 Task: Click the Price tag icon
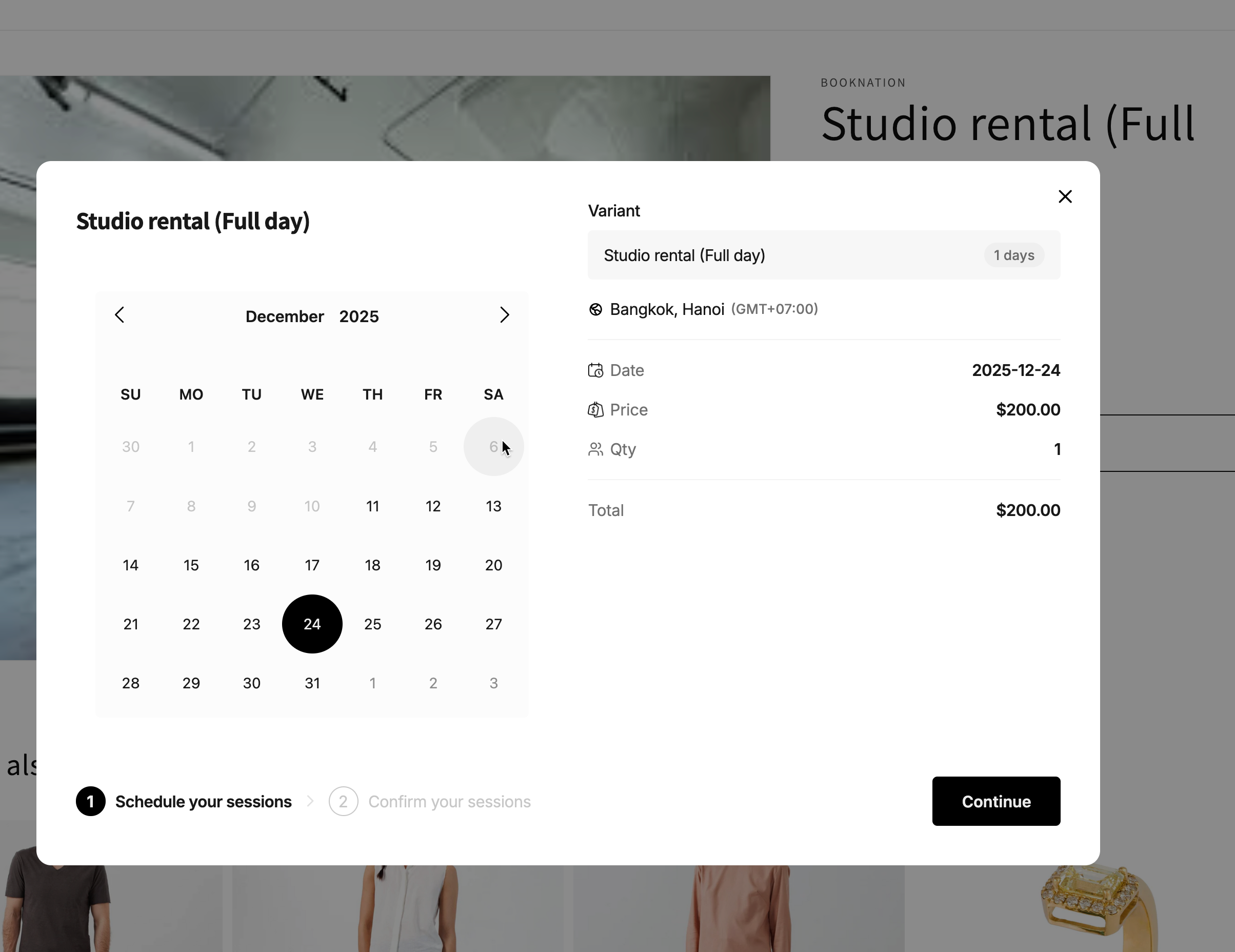595,410
